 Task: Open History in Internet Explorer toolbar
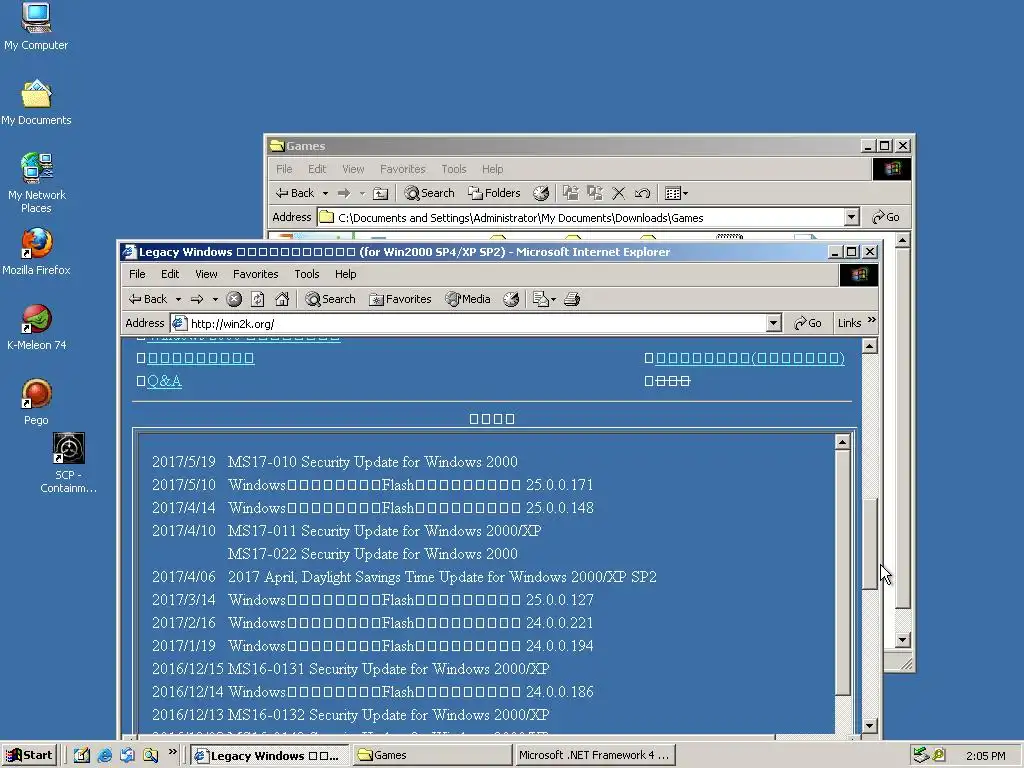(511, 299)
